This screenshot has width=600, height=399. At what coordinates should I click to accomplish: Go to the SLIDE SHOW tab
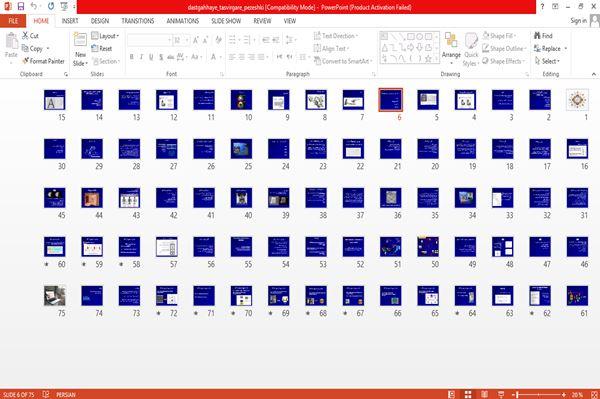point(226,21)
